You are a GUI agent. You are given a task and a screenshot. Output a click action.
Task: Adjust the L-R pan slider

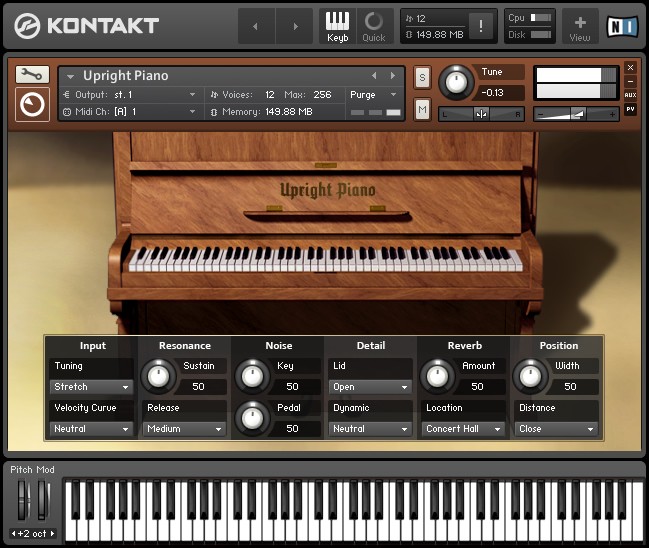481,114
